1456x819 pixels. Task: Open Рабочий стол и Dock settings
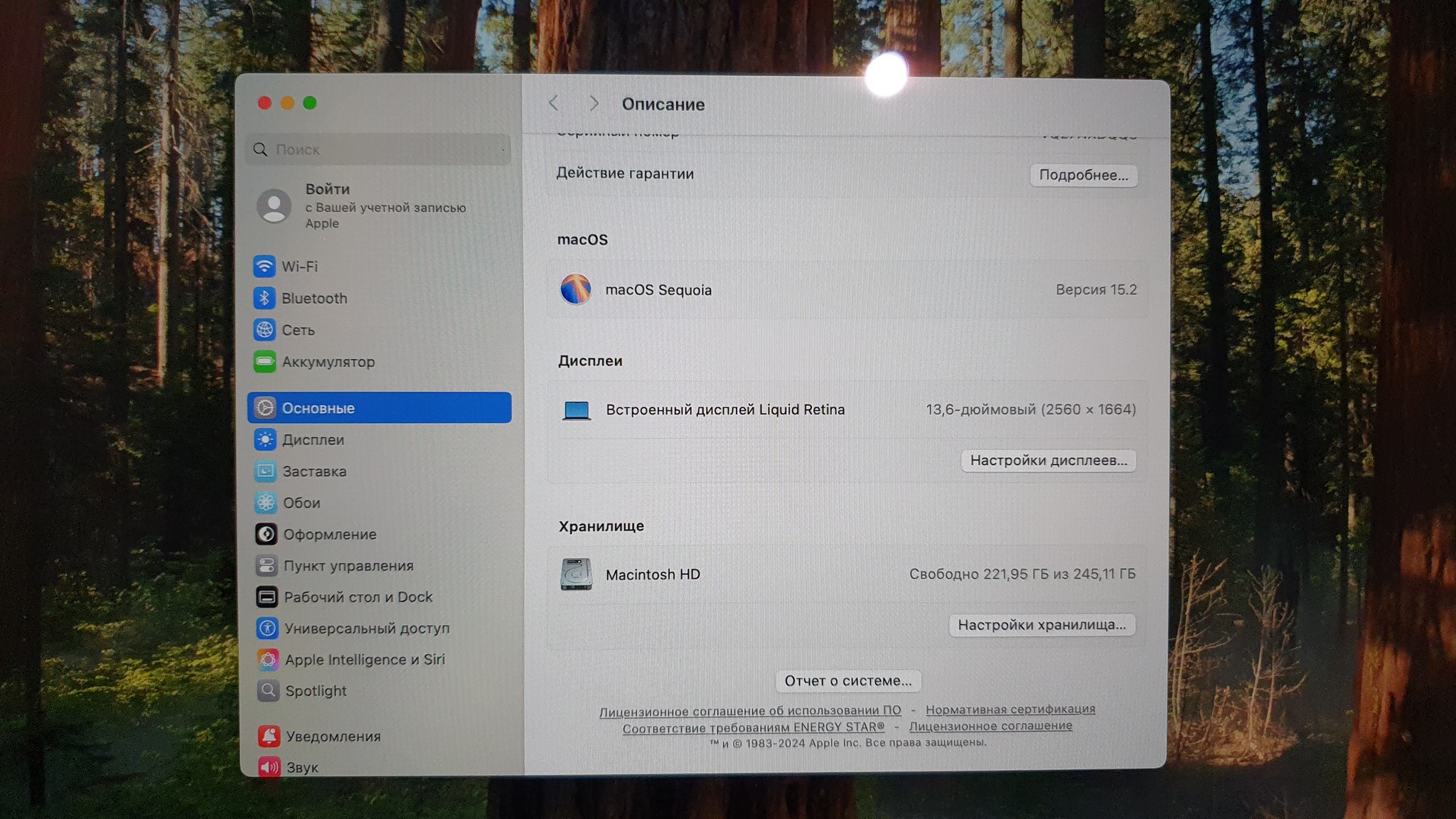pos(358,597)
